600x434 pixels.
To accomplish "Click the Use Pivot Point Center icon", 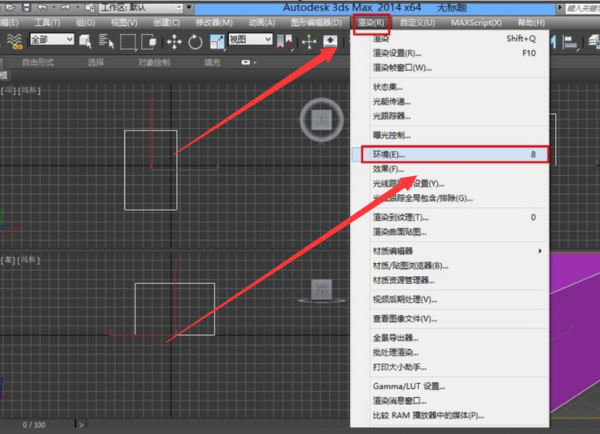I will 284,41.
